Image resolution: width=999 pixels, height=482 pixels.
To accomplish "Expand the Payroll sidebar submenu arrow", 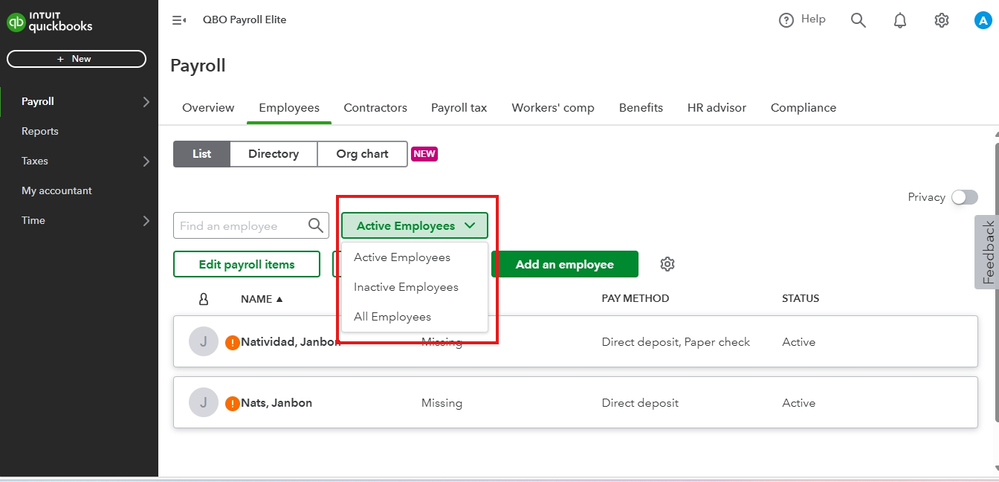I will [146, 101].
